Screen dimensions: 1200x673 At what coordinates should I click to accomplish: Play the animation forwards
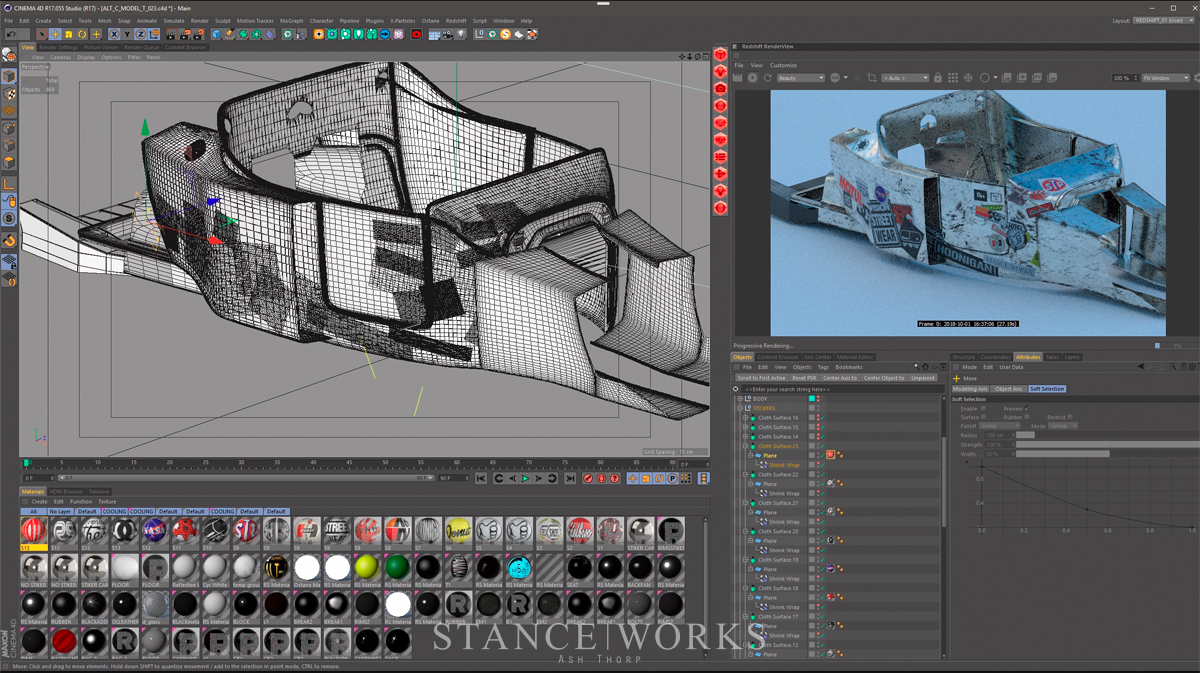point(525,478)
